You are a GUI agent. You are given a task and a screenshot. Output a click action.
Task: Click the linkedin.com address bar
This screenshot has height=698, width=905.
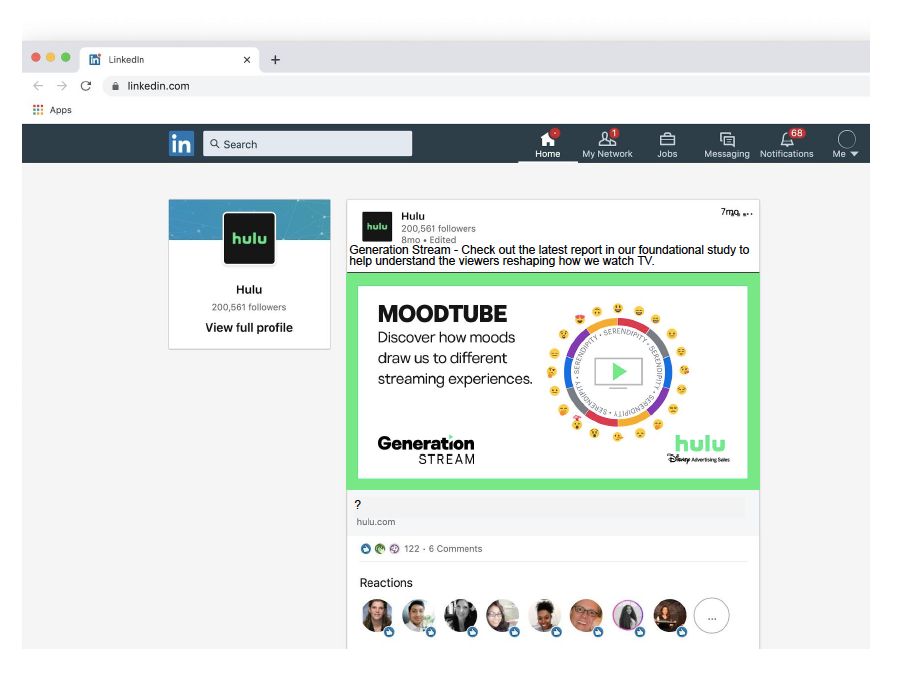click(486, 86)
